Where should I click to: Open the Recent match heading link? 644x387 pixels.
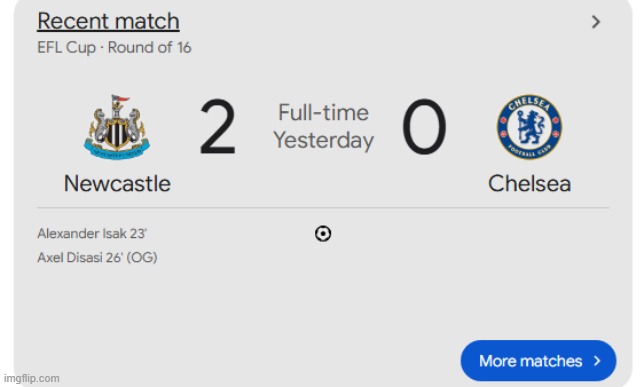click(108, 21)
